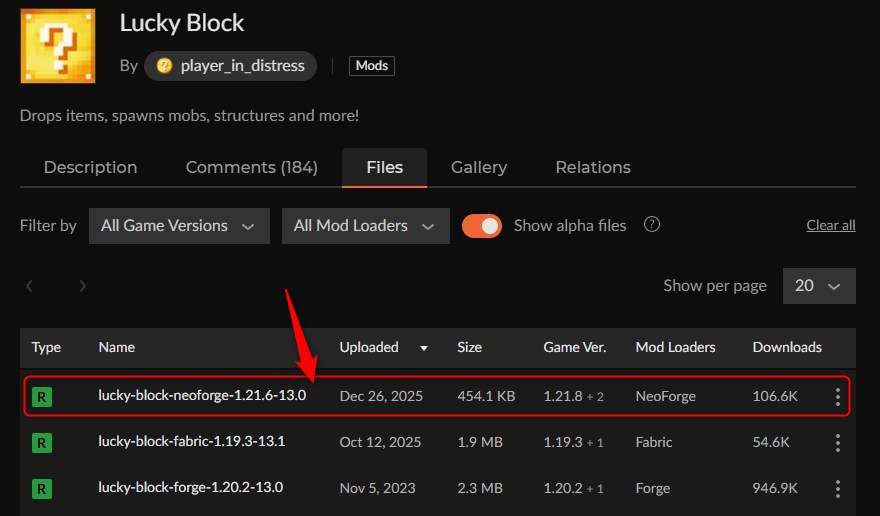Open the player_in_distress author profile
The height and width of the screenshot is (516, 880).
(x=231, y=66)
